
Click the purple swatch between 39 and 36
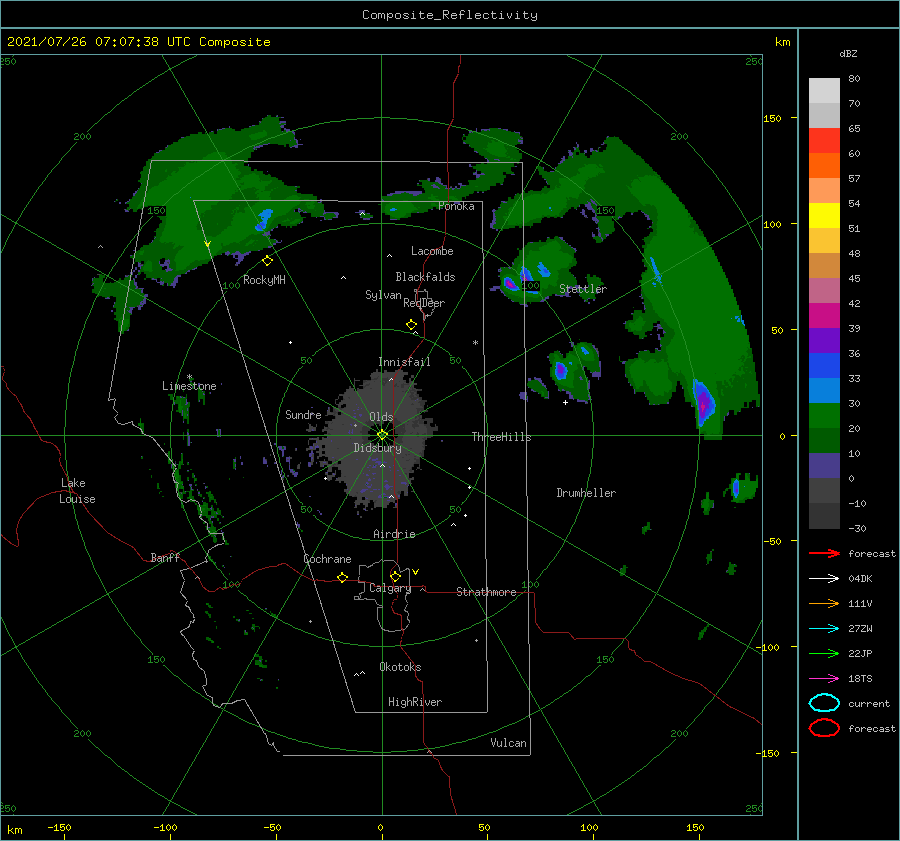coord(824,340)
